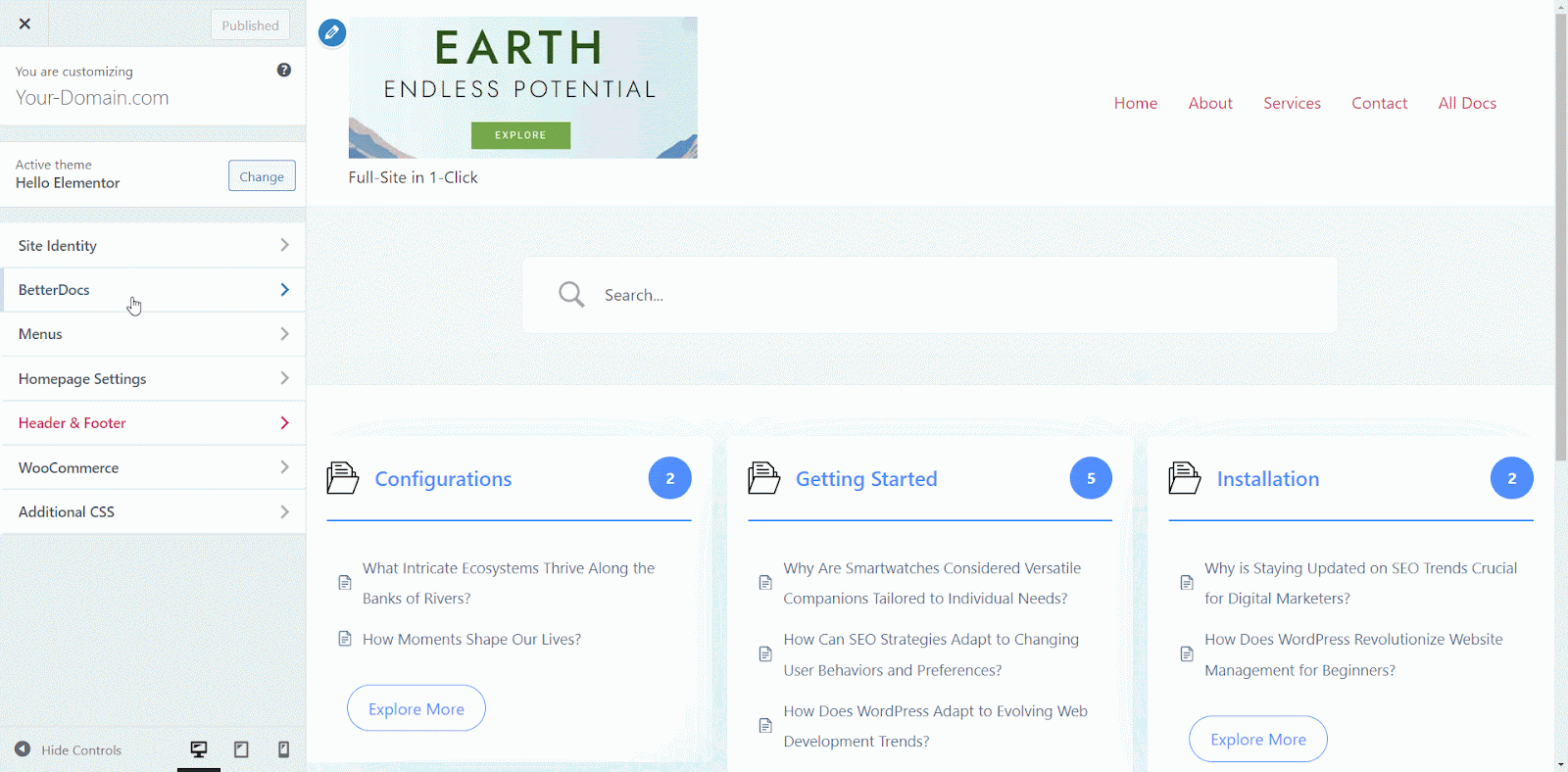Click document icon beside Smartwatches article

pos(765,583)
